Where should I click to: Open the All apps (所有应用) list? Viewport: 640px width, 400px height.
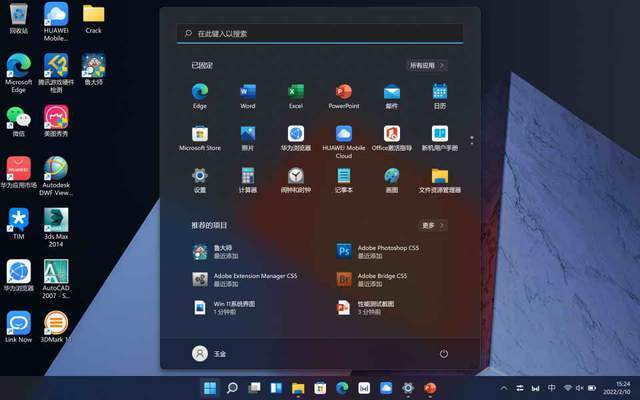tap(427, 65)
